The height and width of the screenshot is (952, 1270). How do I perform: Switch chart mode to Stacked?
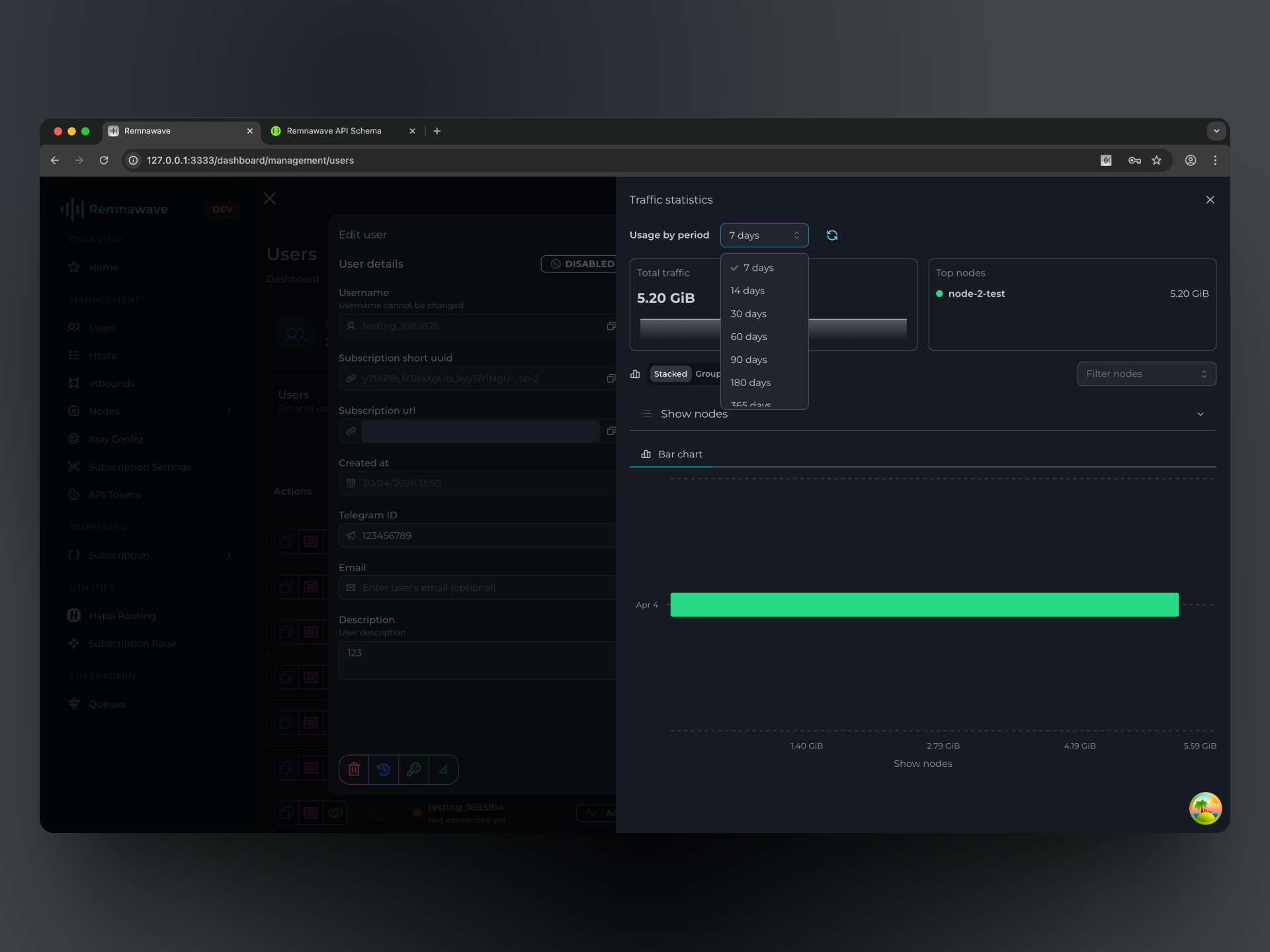click(670, 374)
